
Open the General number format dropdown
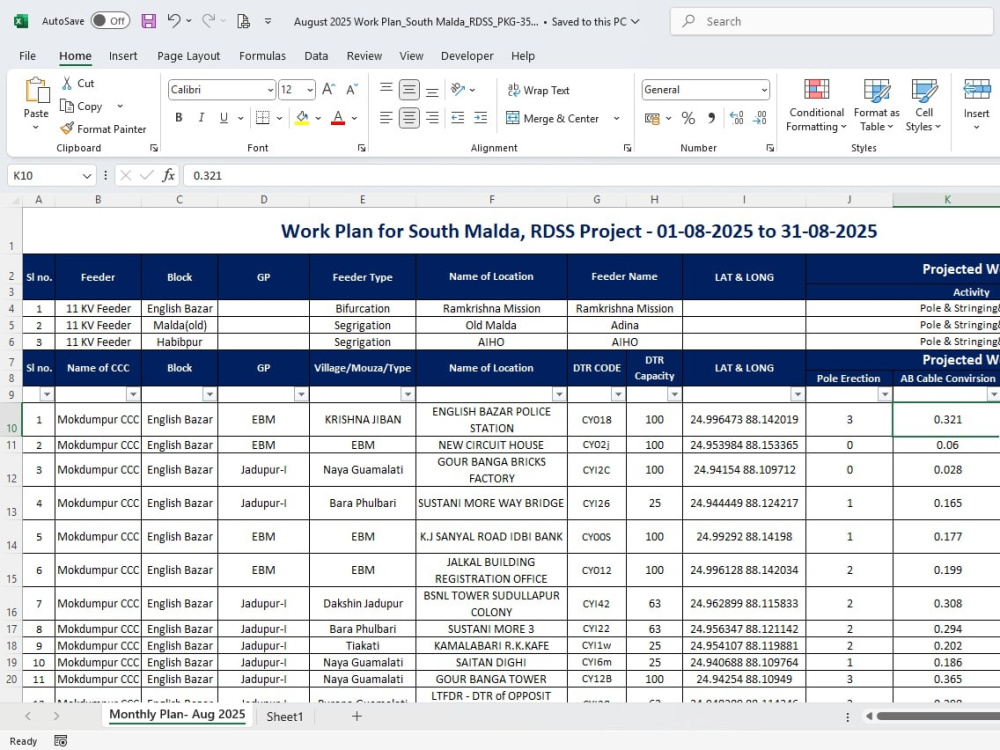763,90
